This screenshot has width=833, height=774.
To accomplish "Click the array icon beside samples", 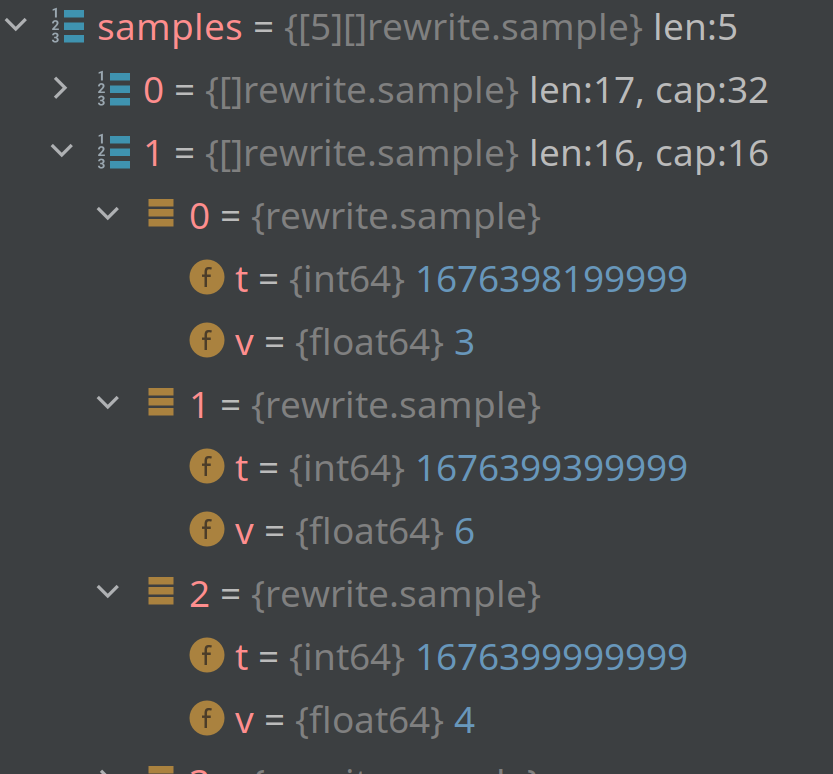I will [x=68, y=25].
